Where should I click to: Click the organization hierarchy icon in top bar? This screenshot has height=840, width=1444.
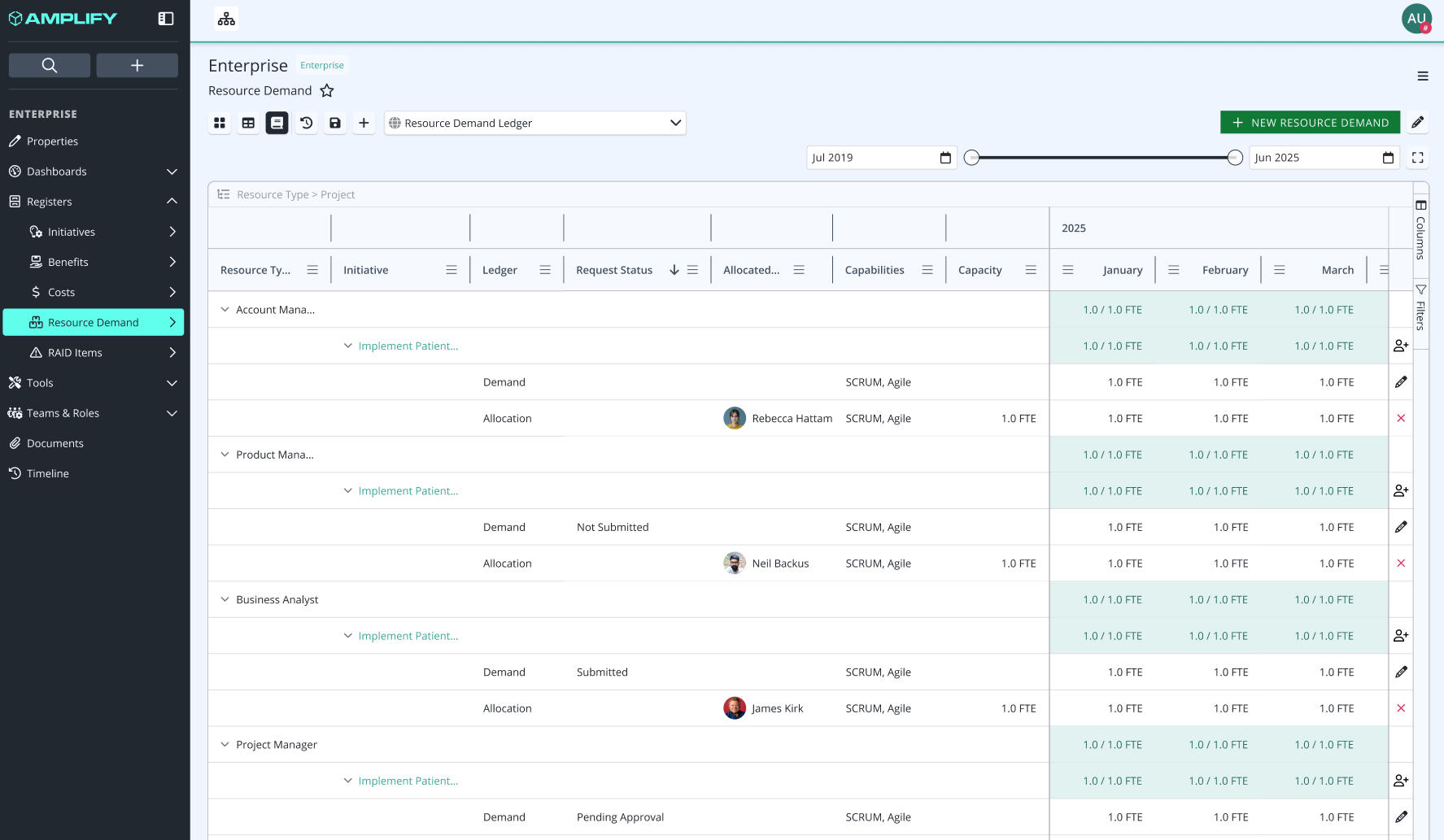point(226,19)
